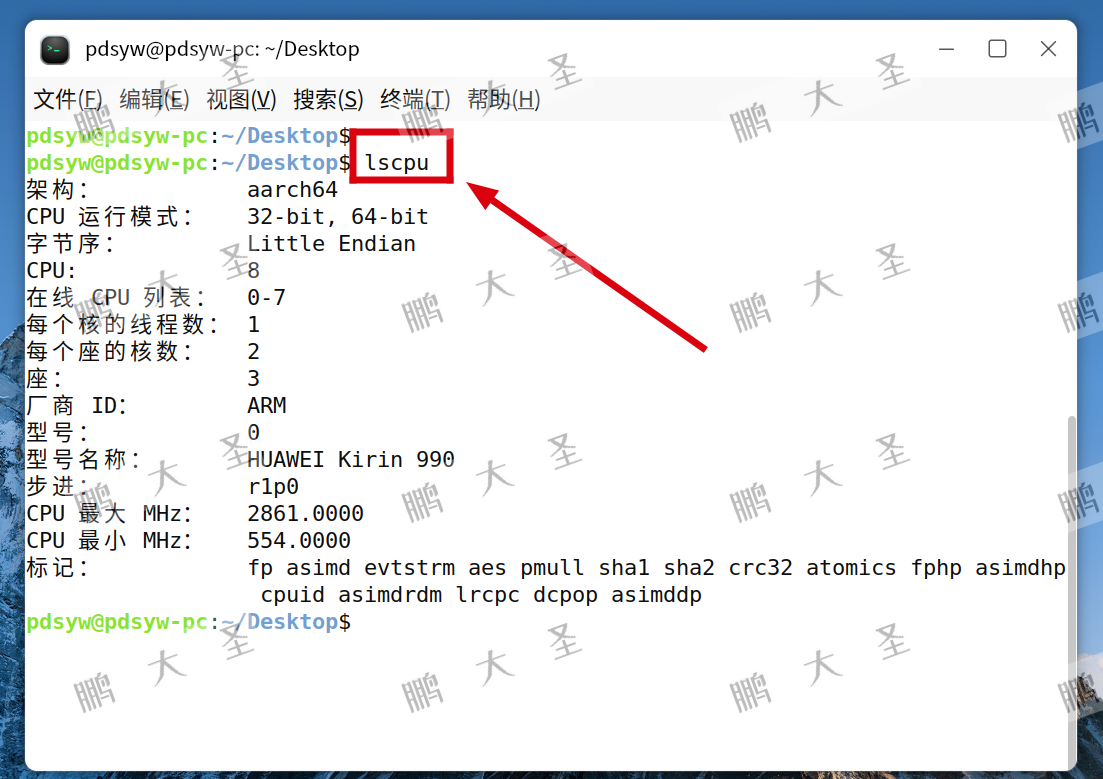Minimize the terminal window
The height and width of the screenshot is (779, 1103).
pos(946,49)
